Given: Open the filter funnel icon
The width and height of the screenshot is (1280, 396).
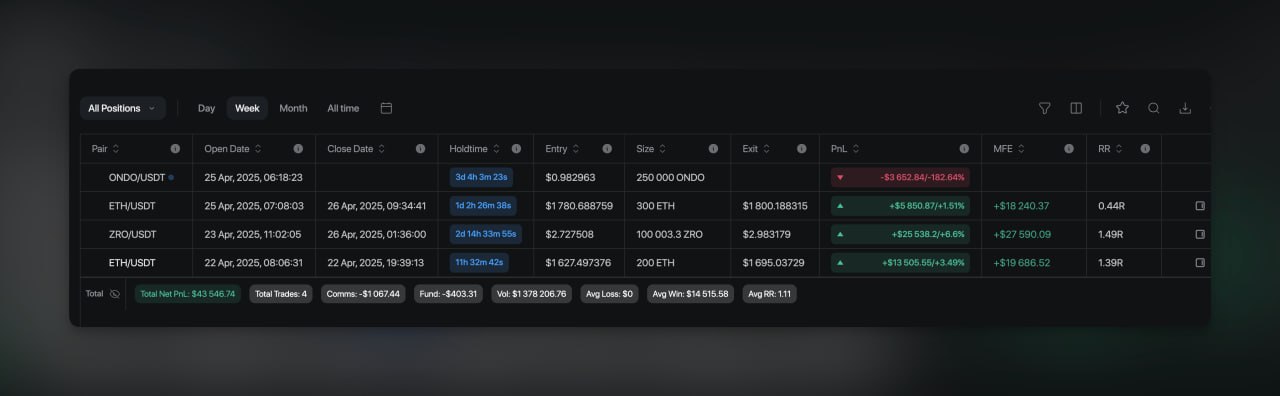Looking at the screenshot, I should [1044, 108].
